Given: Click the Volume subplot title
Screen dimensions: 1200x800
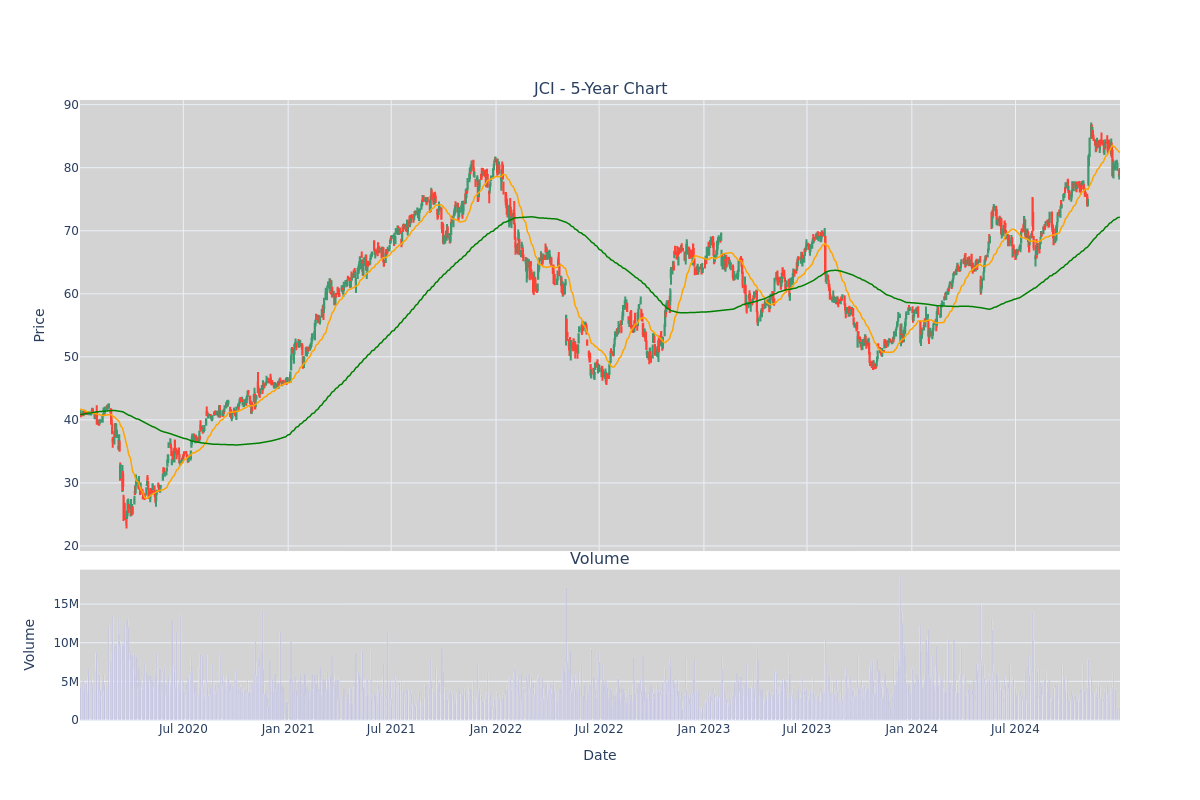Looking at the screenshot, I should (600, 559).
